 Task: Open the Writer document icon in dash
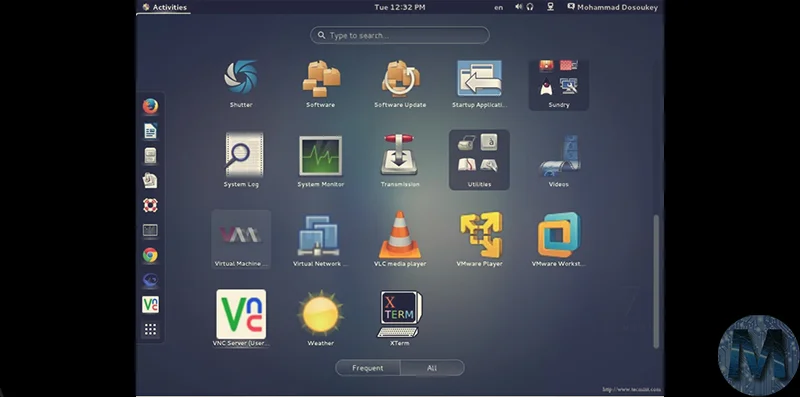point(150,131)
